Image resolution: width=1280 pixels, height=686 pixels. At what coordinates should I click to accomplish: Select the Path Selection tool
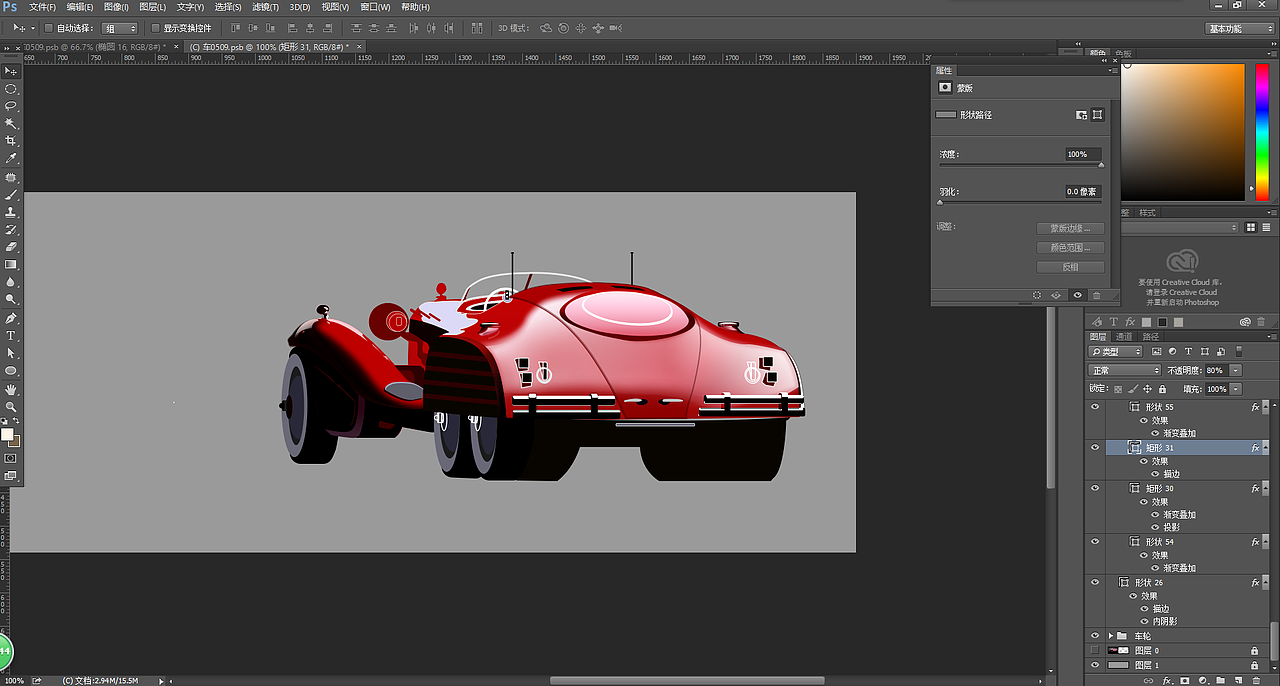11,353
